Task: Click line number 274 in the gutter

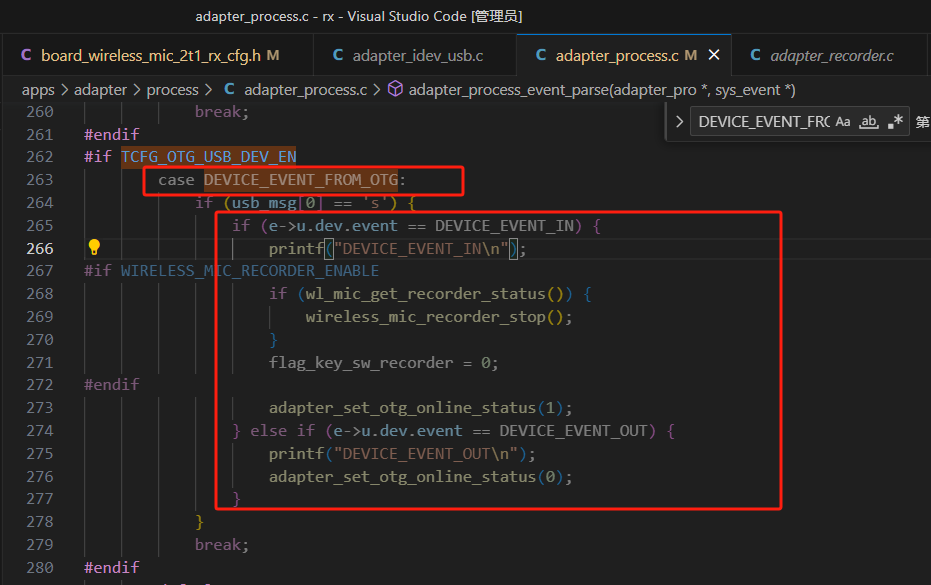Action: click(40, 431)
